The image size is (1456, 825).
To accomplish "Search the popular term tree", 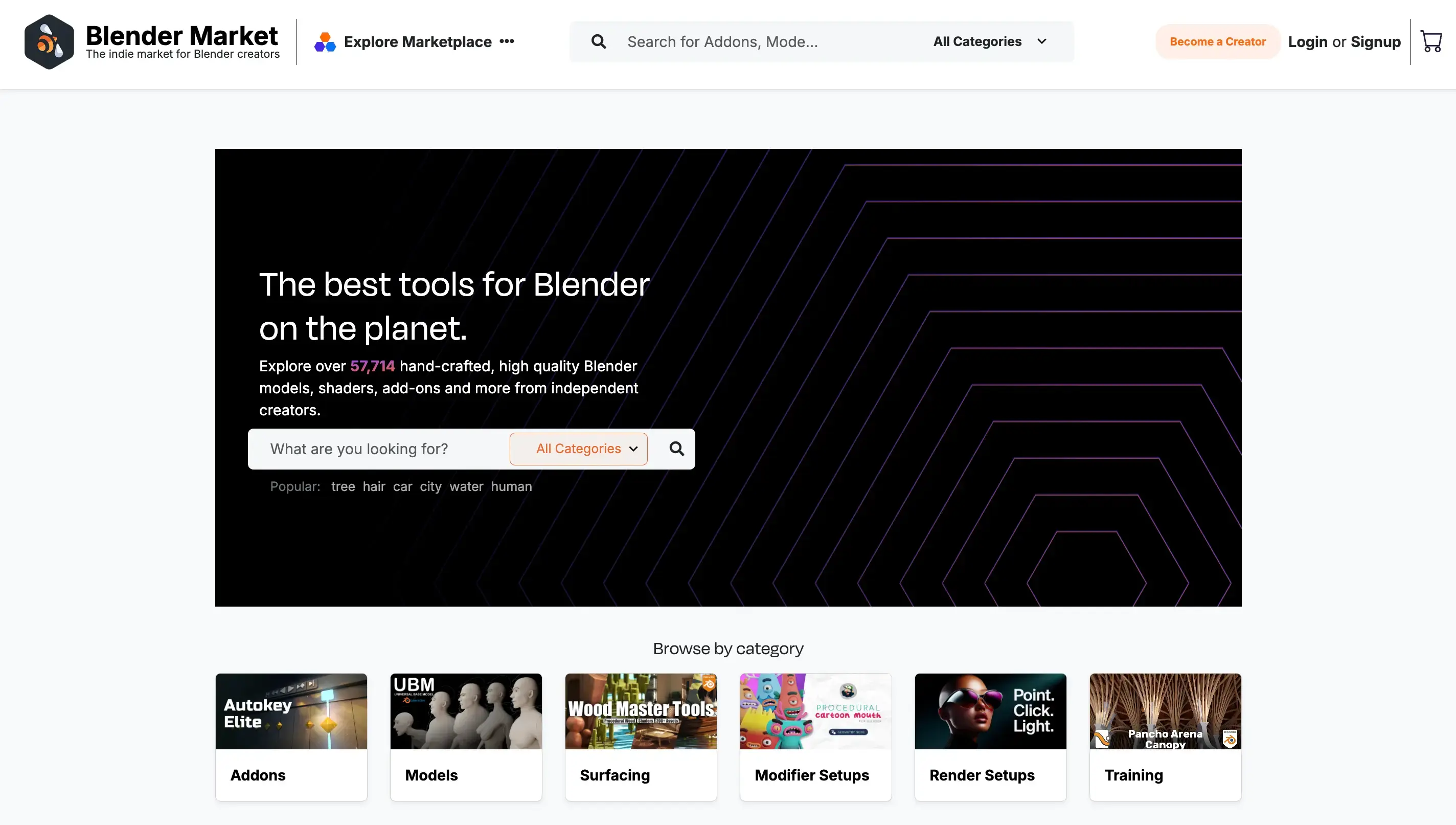I will [x=343, y=486].
